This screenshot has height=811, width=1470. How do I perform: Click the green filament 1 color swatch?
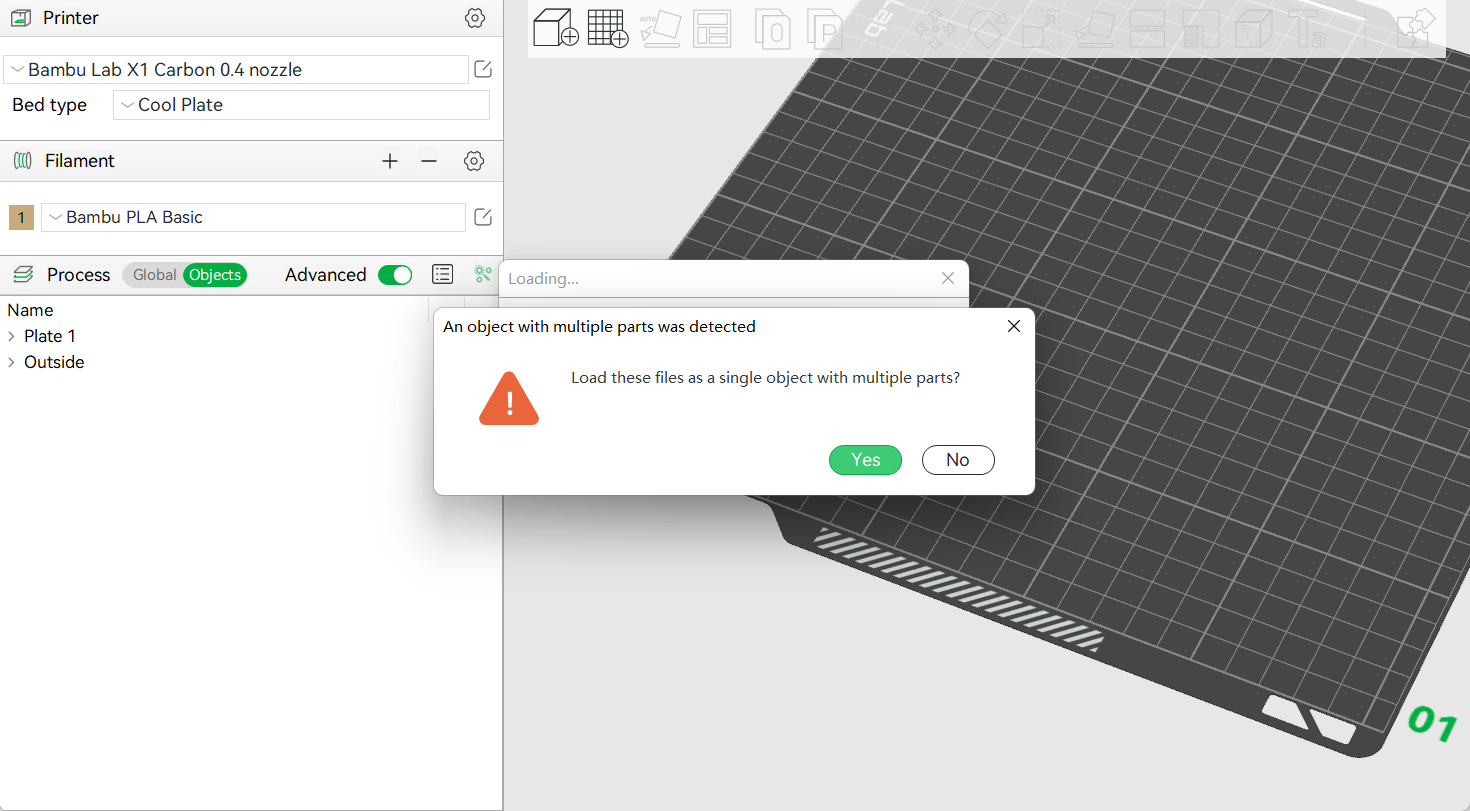coord(21,217)
